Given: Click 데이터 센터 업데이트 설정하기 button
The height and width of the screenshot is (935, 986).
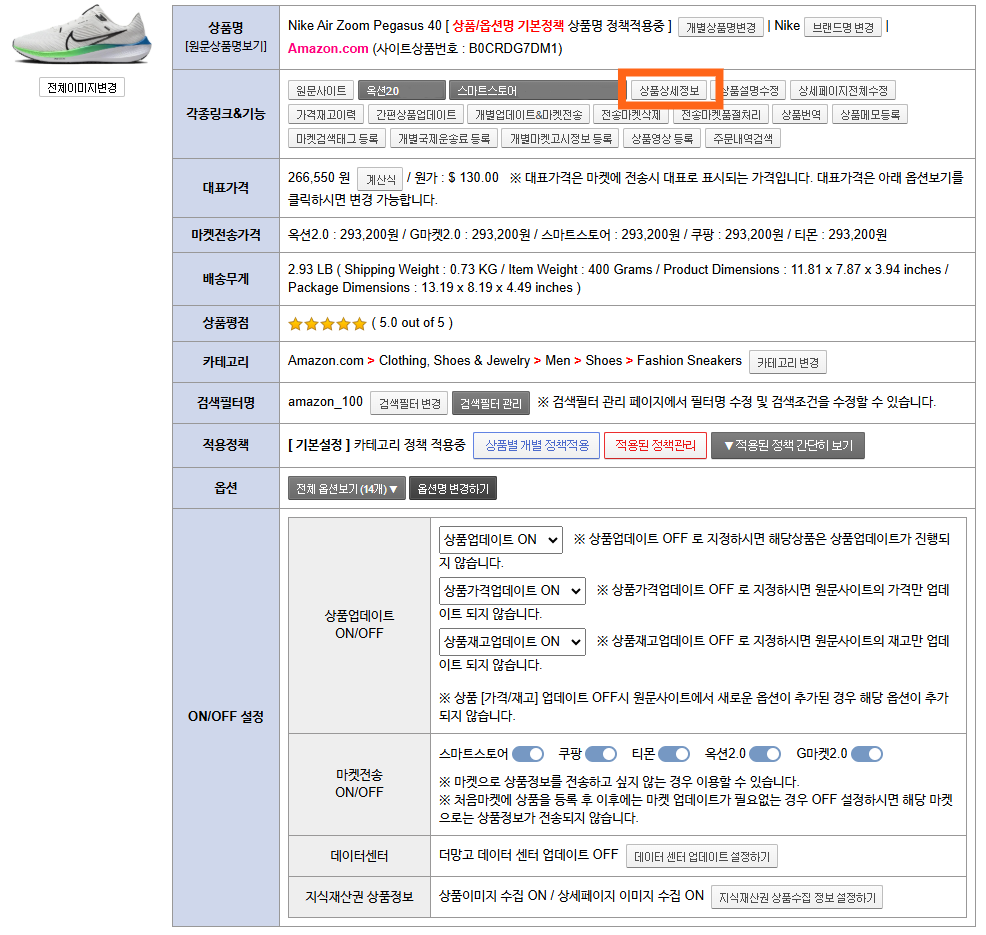Looking at the screenshot, I should point(701,857).
